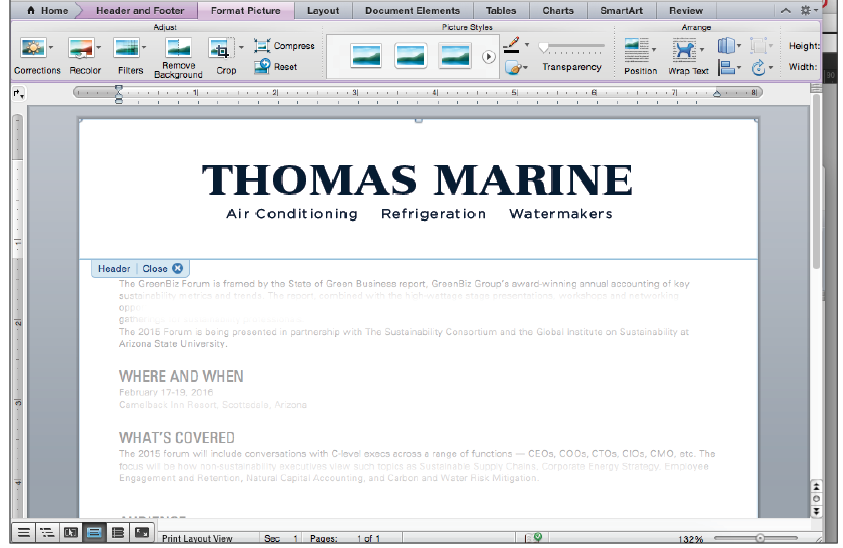Collapse the ribbon with chevron
This screenshot has height=548, width=843.
pyautogui.click(x=785, y=10)
